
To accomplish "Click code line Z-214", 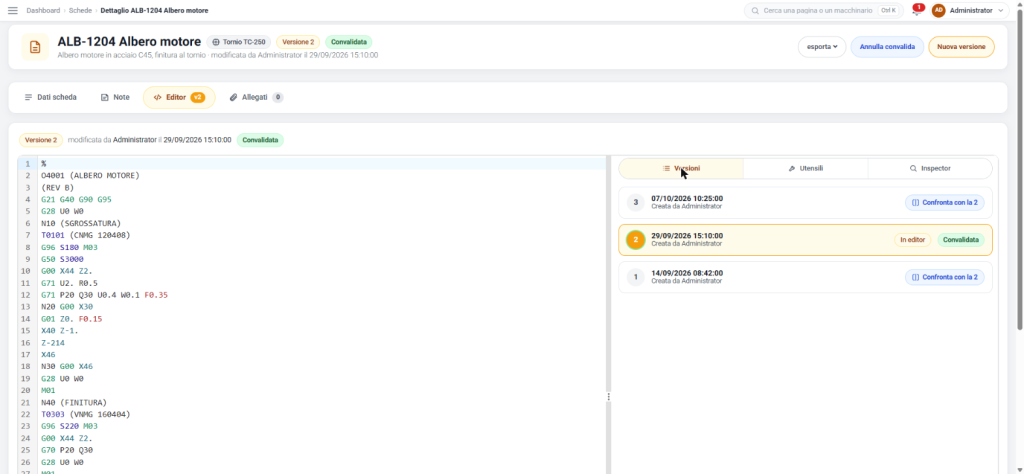I will (x=53, y=343).
